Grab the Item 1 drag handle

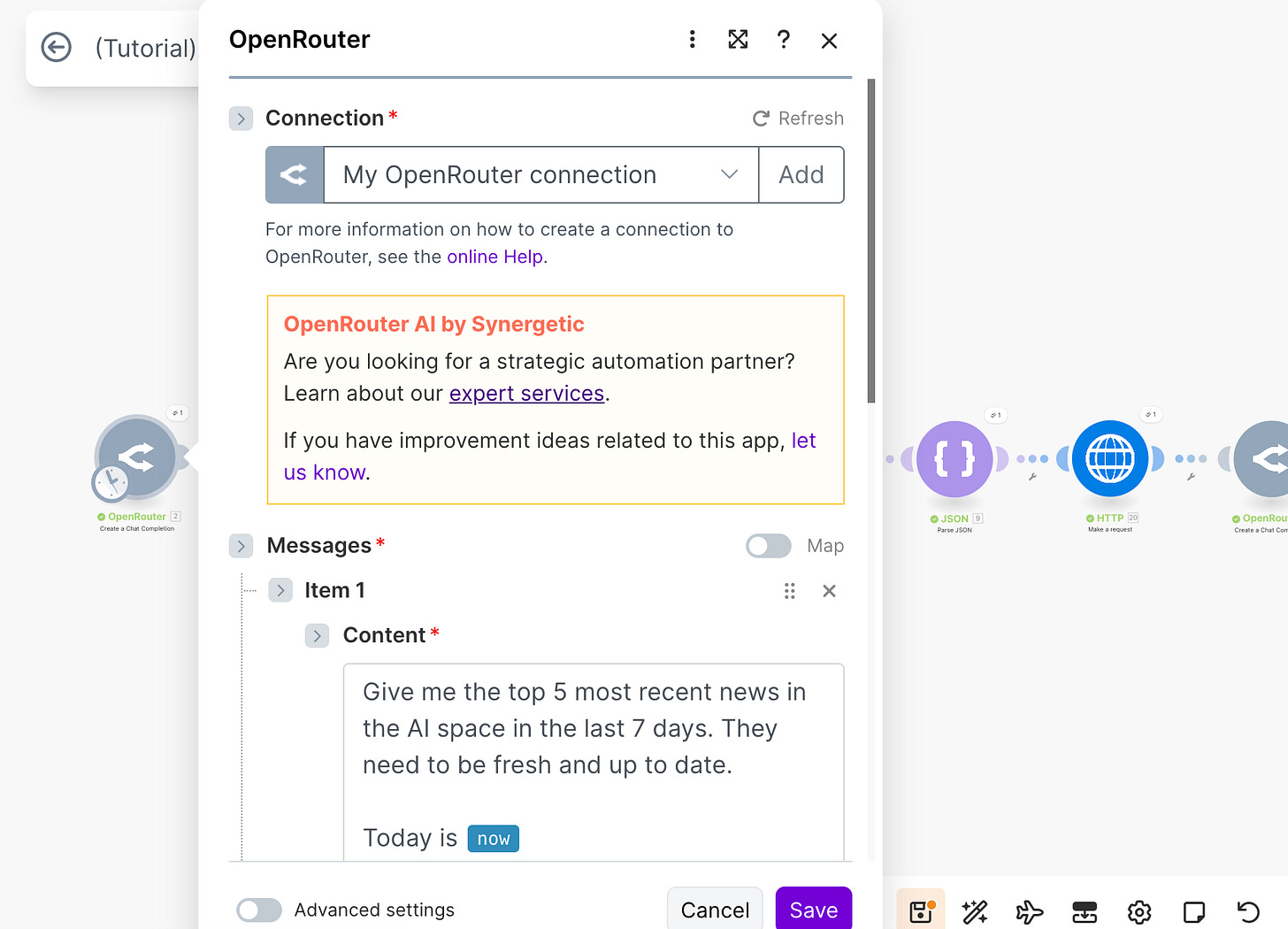point(789,591)
